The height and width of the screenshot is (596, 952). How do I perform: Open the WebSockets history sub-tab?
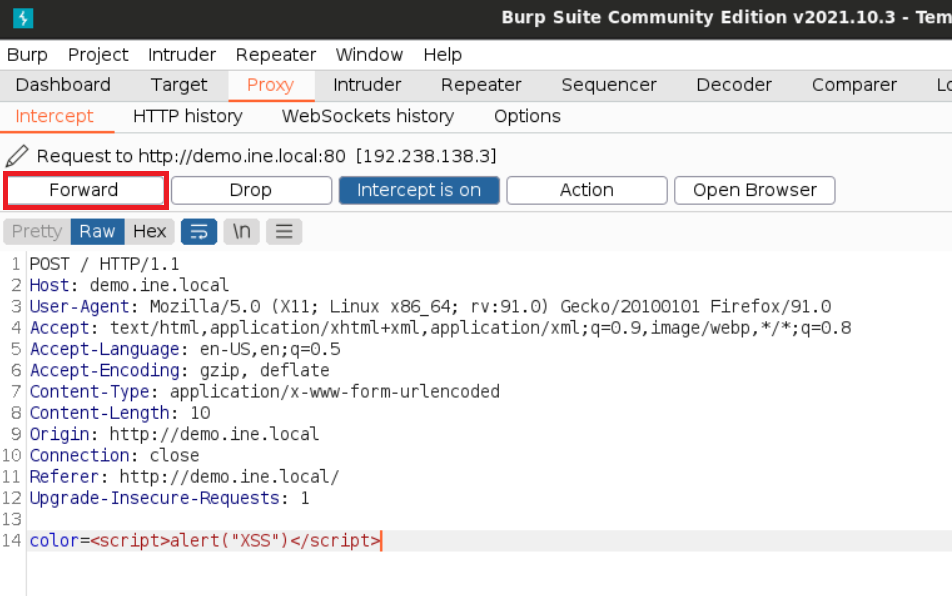pos(368,116)
